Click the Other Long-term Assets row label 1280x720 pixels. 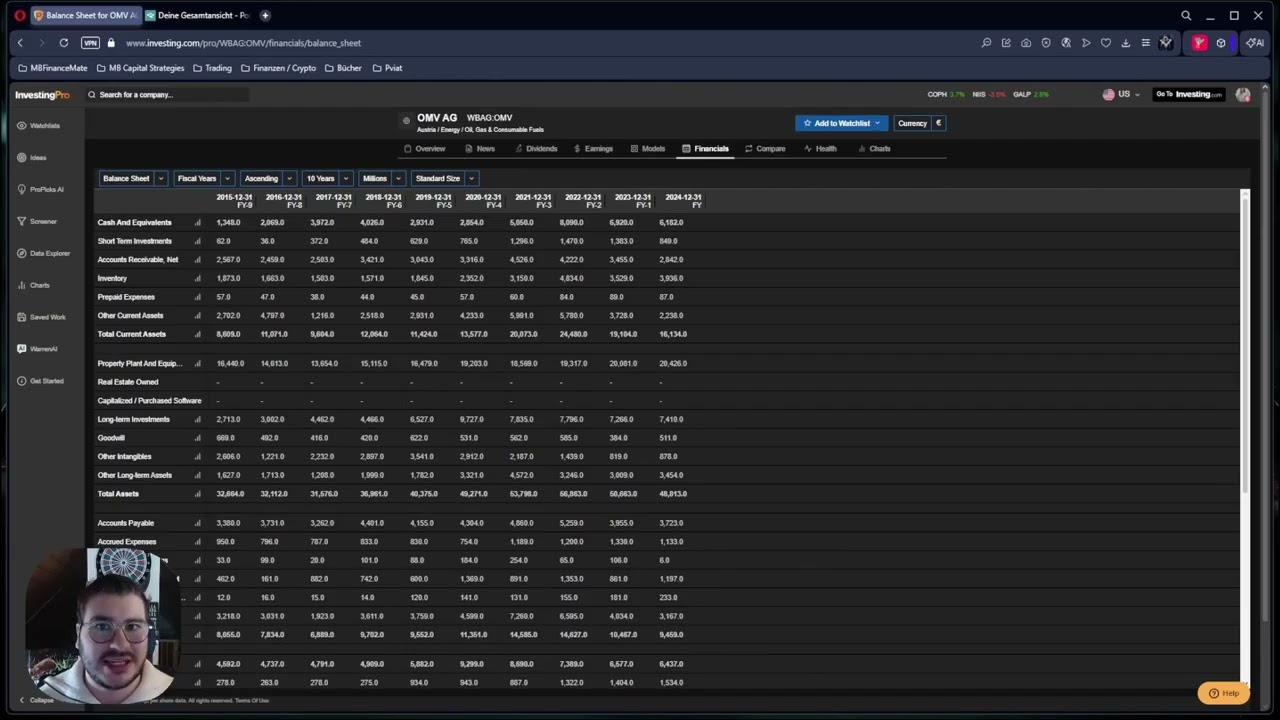(x=134, y=476)
